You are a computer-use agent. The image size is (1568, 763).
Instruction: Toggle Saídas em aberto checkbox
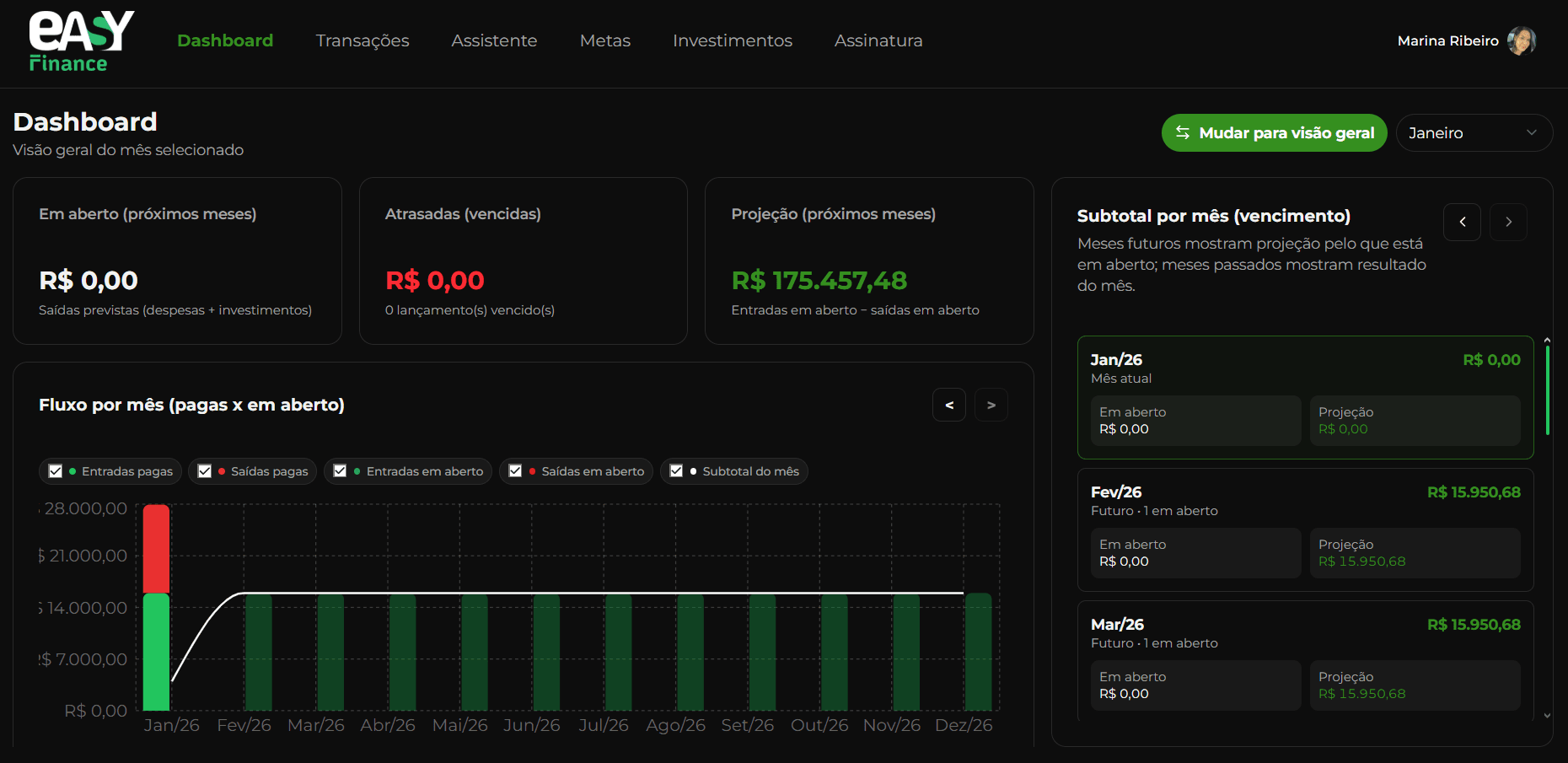515,471
